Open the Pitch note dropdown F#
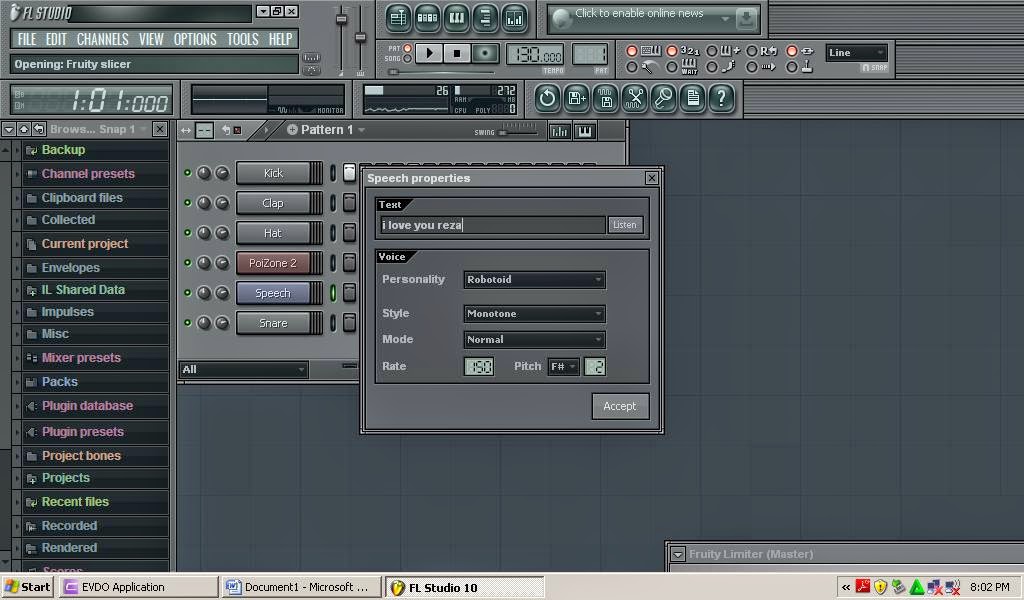Viewport: 1024px width, 600px height. click(563, 366)
